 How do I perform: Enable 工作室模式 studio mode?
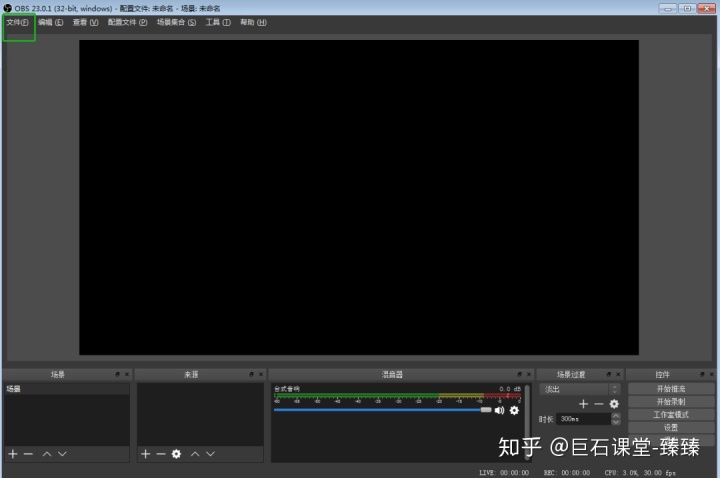point(671,415)
